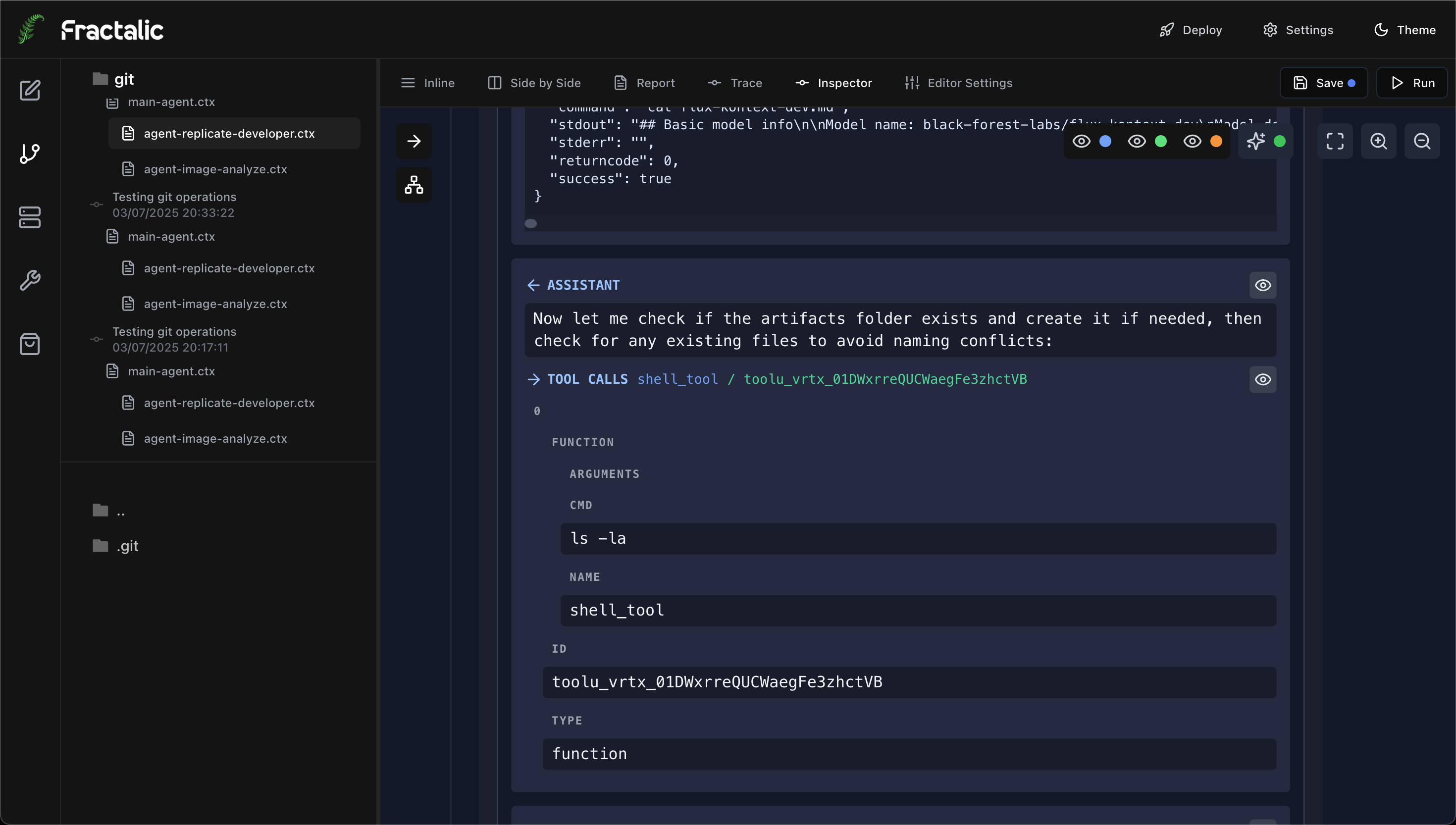Viewport: 1456px width, 825px height.
Task: Click the TOOL CALLS right arrow icon
Action: pos(533,379)
